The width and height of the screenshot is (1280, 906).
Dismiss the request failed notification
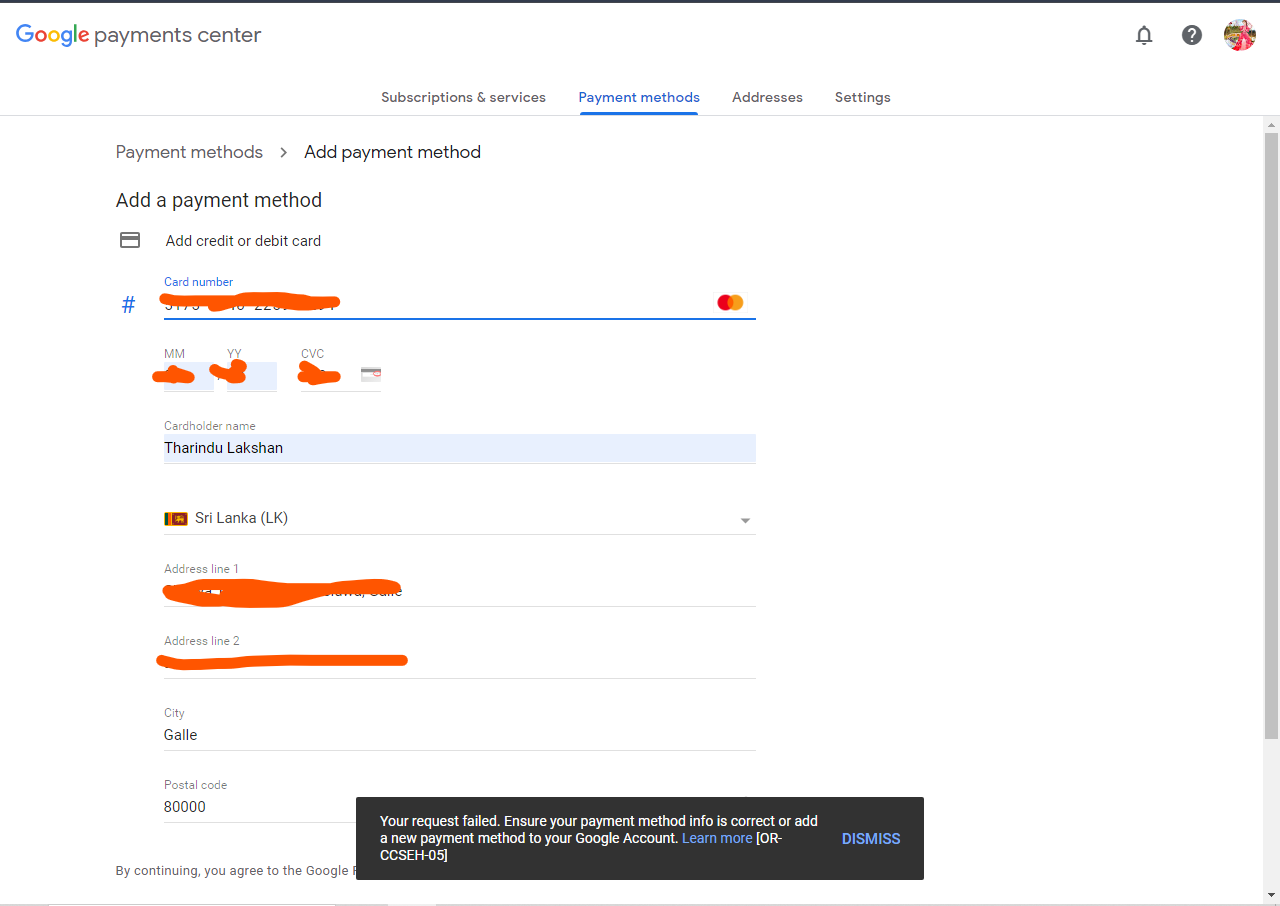pos(871,839)
